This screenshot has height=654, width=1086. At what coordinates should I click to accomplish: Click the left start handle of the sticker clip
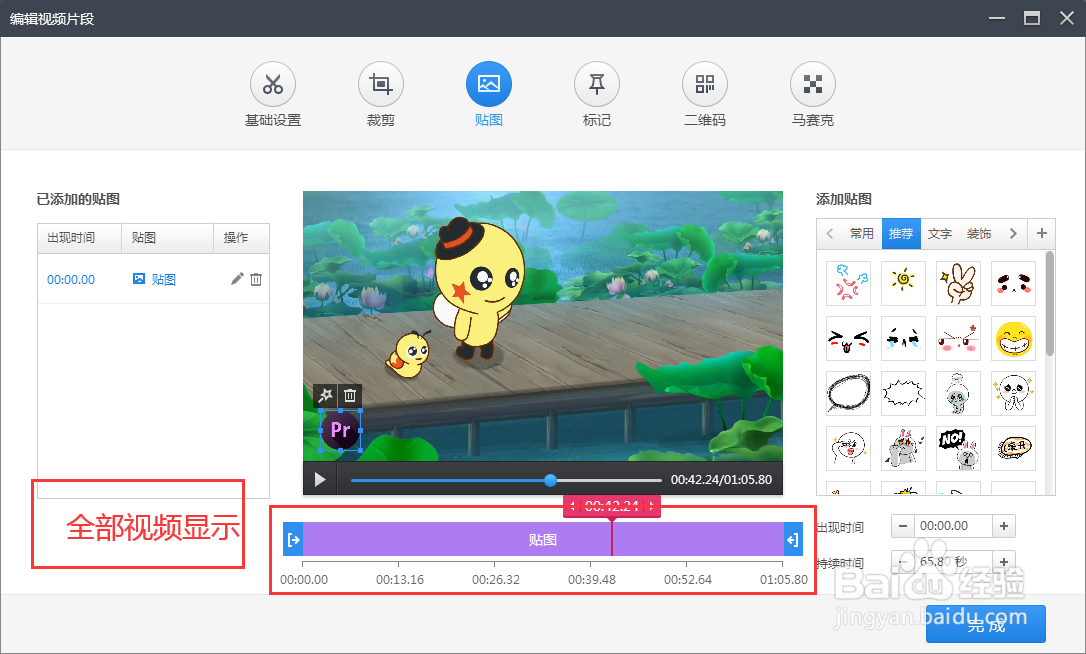294,540
